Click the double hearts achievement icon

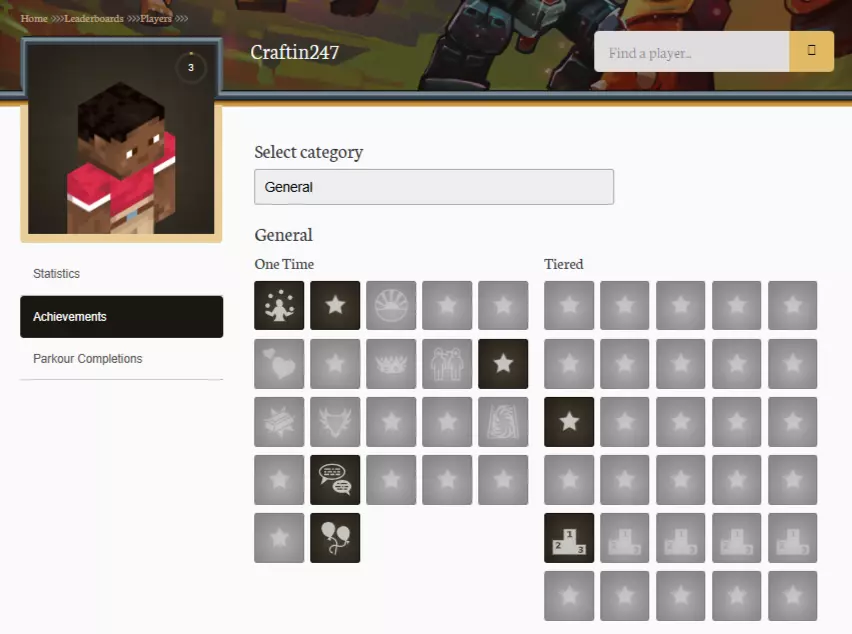click(279, 364)
